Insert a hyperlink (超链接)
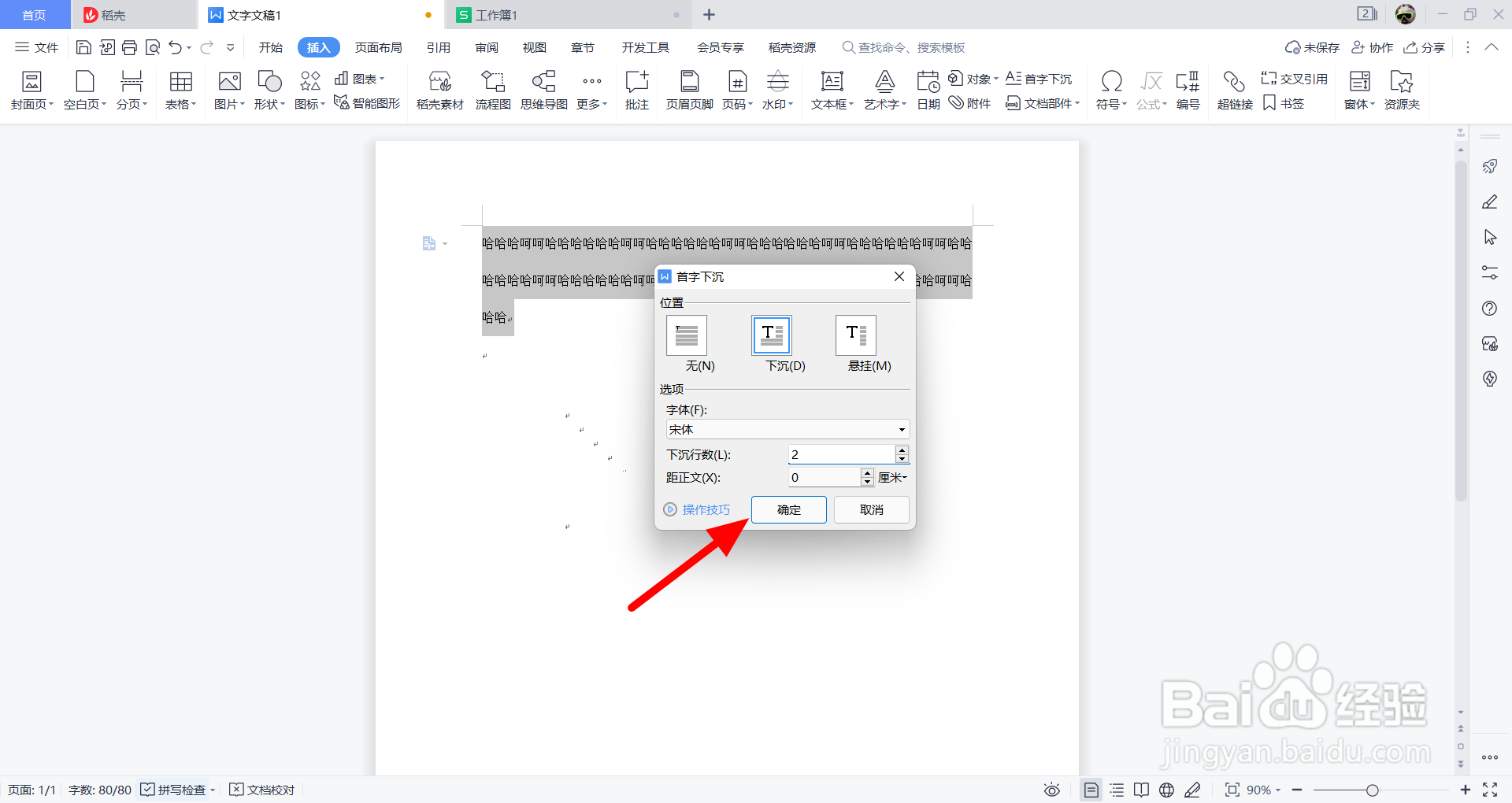Screen dimensions: 1512x803 tap(1235, 91)
